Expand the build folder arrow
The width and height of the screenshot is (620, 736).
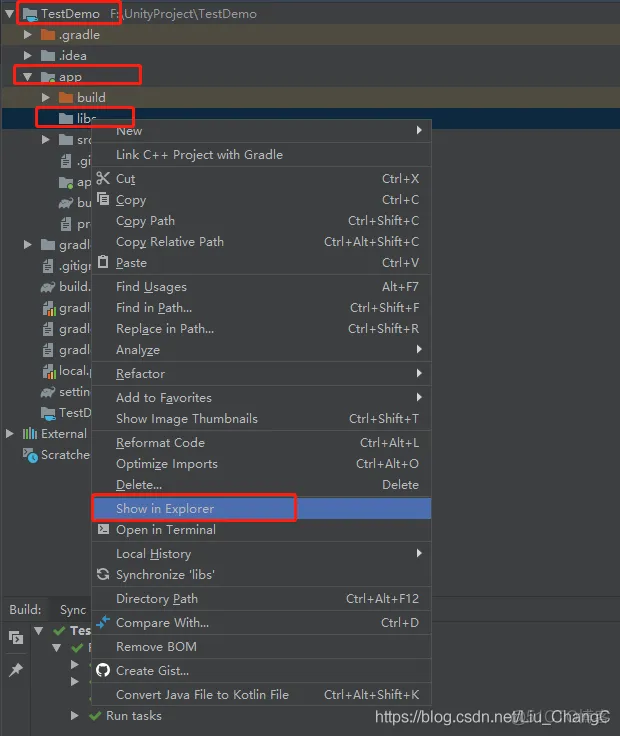(46, 98)
